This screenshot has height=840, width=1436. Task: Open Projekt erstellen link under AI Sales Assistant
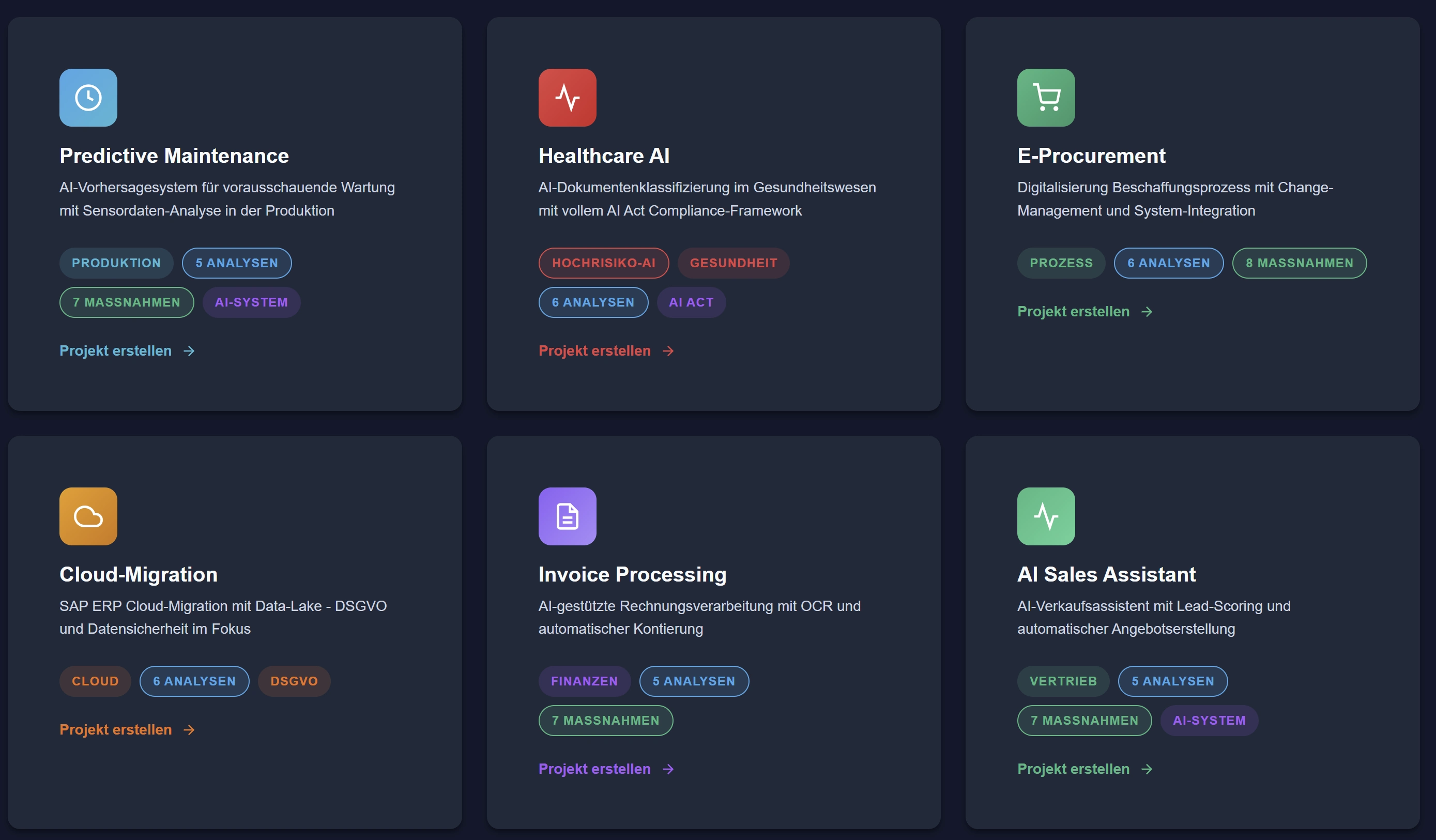pos(1073,769)
